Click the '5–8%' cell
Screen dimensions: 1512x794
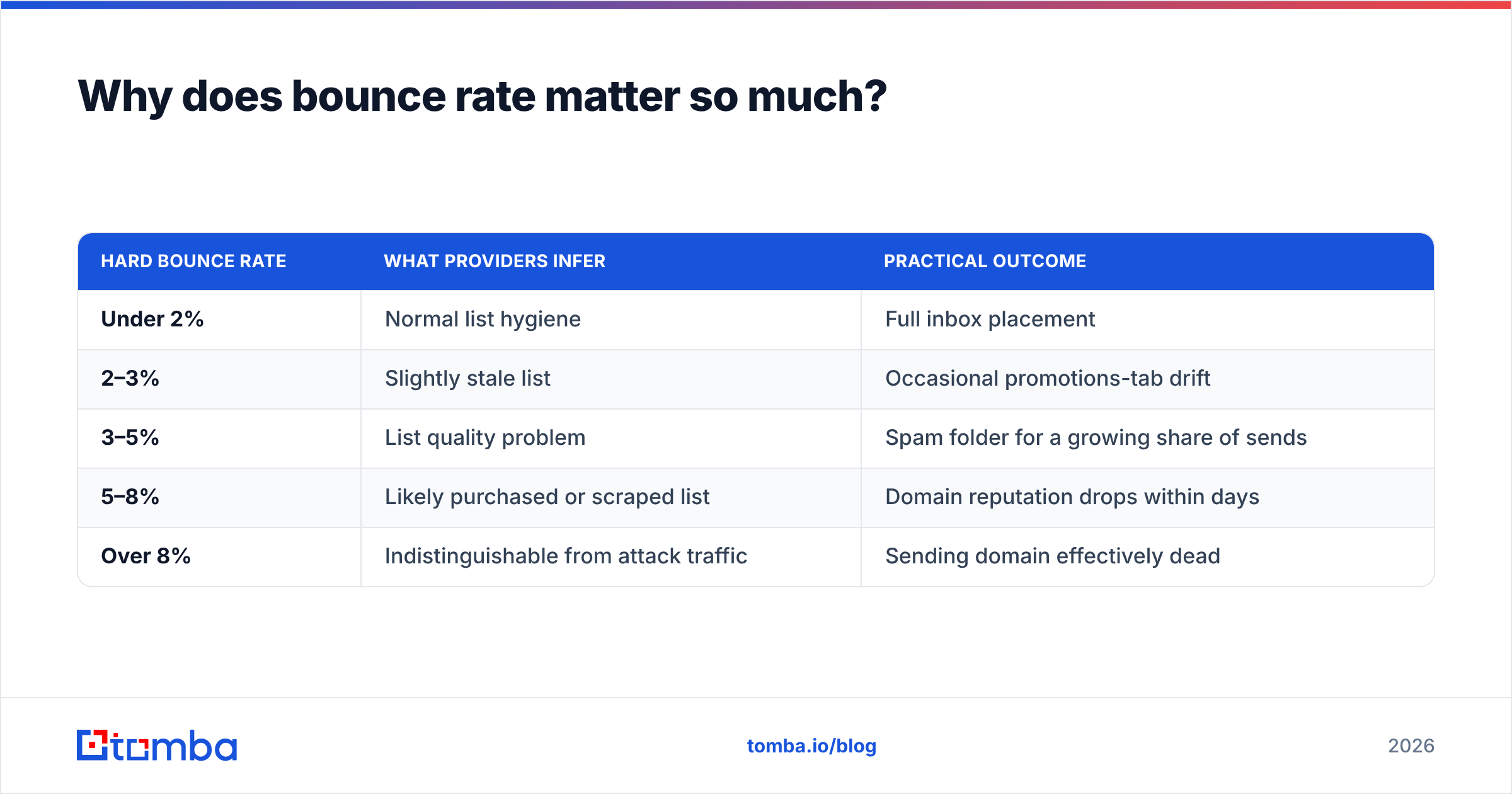point(219,498)
